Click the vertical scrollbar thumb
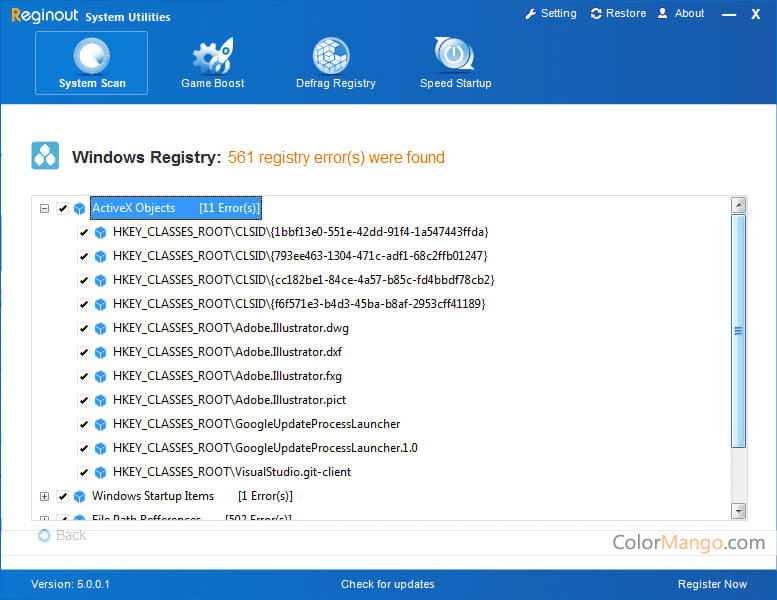The height and width of the screenshot is (600, 777). click(738, 330)
